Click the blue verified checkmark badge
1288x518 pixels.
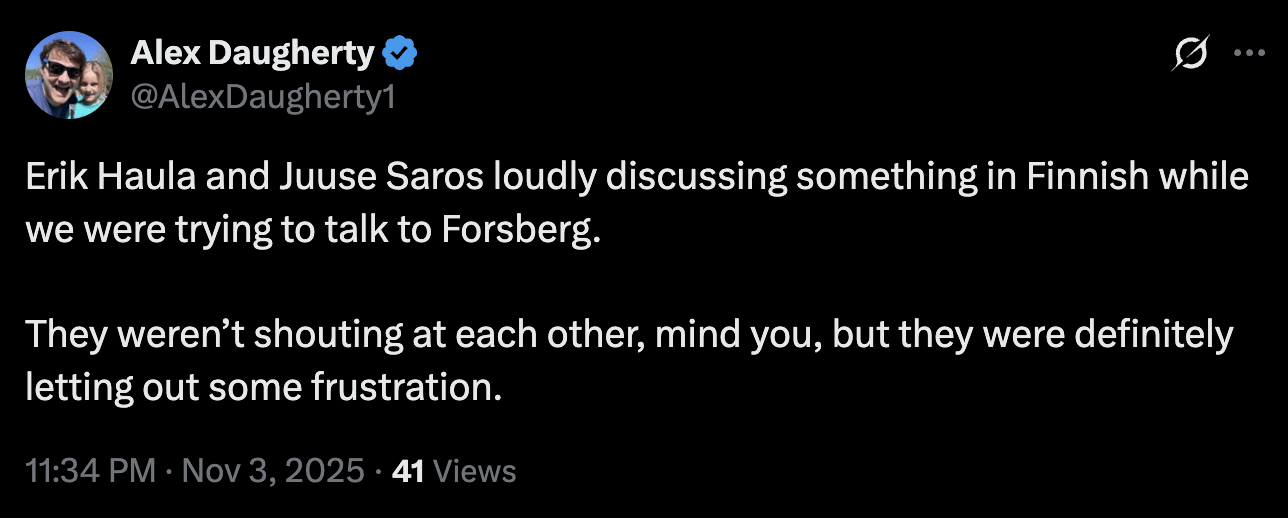[400, 55]
